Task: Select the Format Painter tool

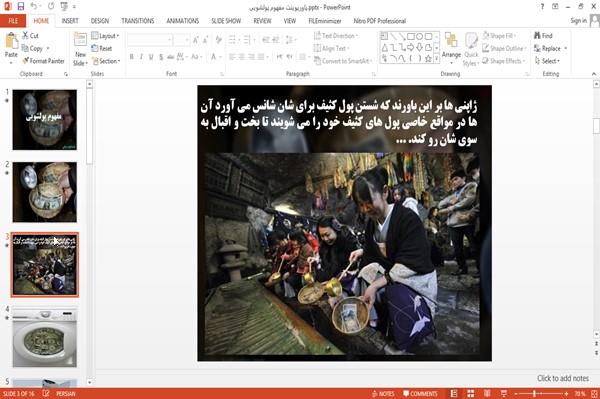Action: [43, 61]
